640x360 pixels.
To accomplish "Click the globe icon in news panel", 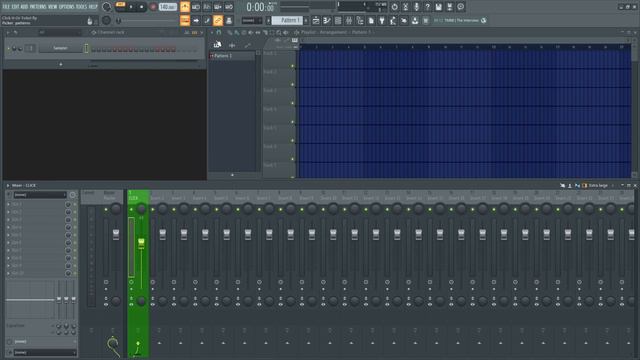I will [x=484, y=20].
